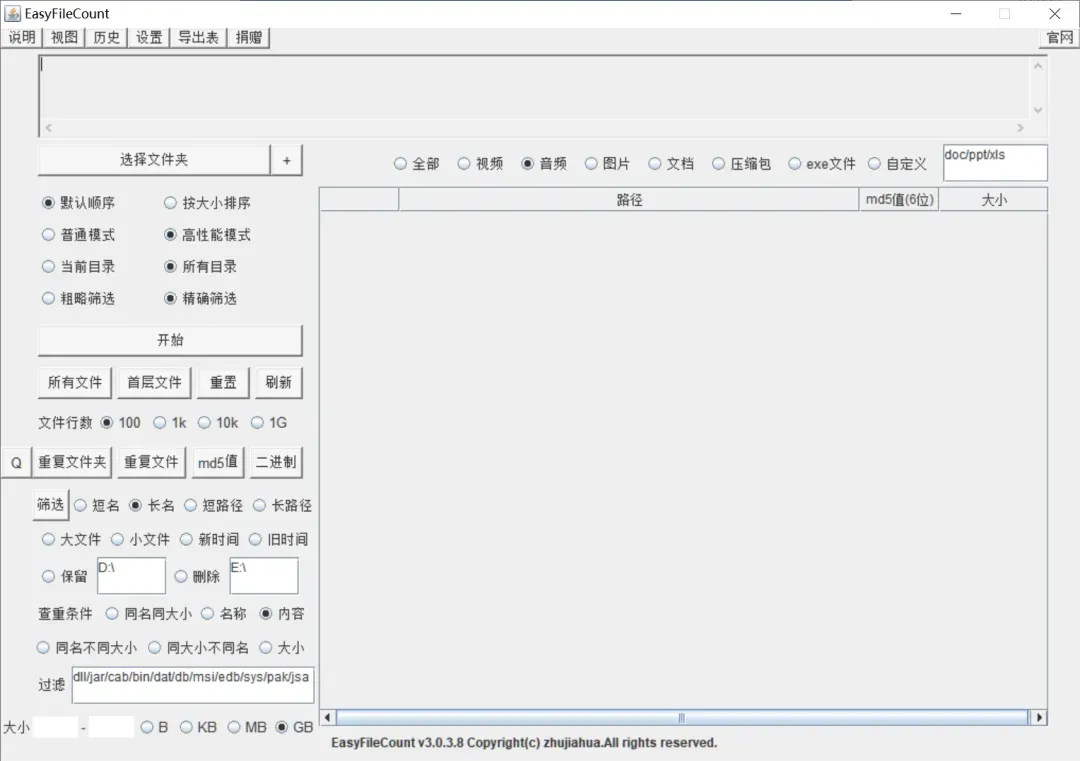The height and width of the screenshot is (761, 1080).
Task: Click the 路径 column header
Action: (x=629, y=200)
